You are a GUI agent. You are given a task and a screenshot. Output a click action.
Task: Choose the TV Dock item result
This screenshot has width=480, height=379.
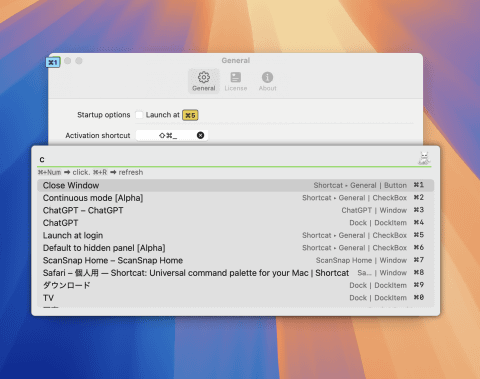(236, 298)
